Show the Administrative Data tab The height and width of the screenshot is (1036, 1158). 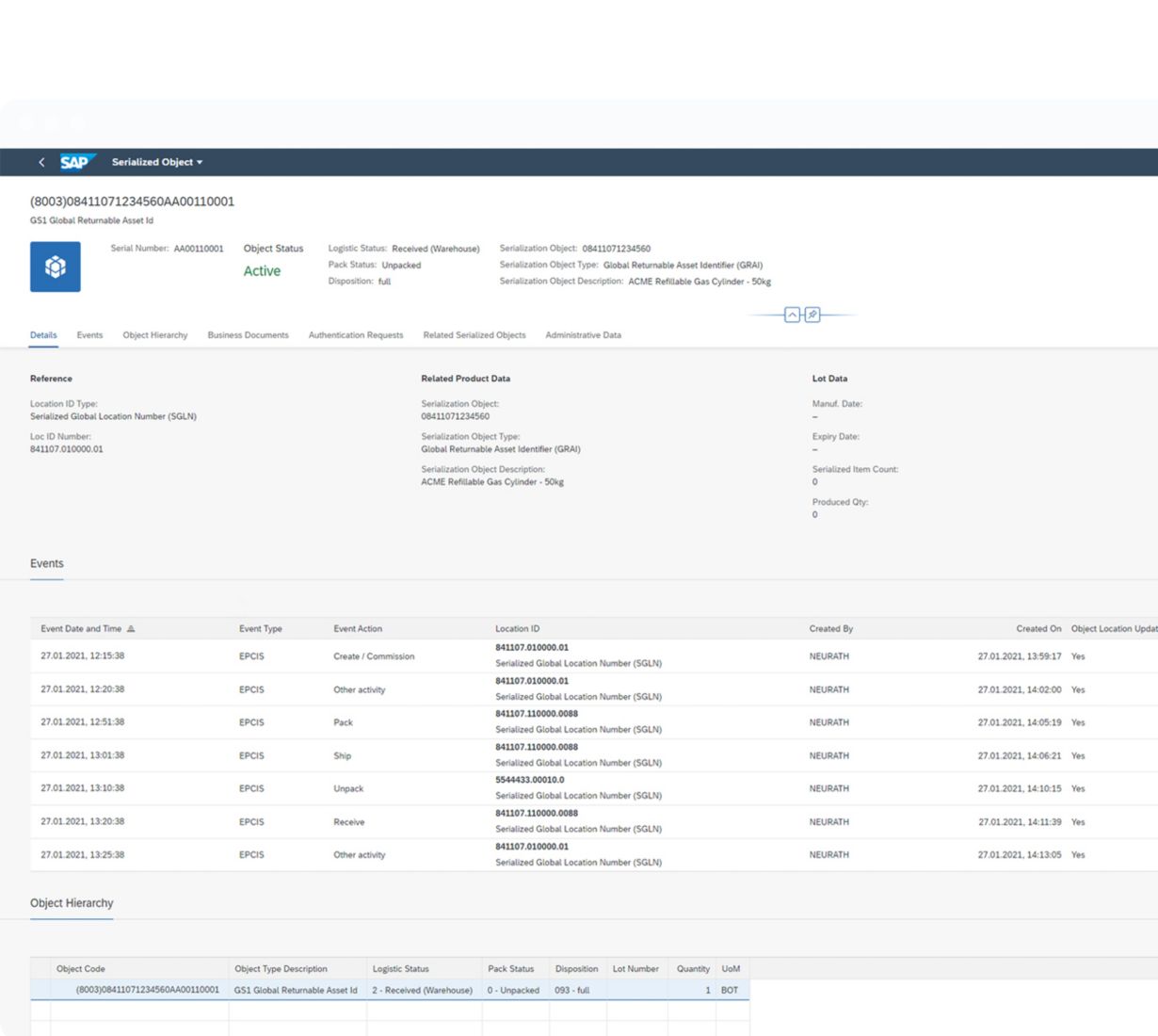(583, 335)
